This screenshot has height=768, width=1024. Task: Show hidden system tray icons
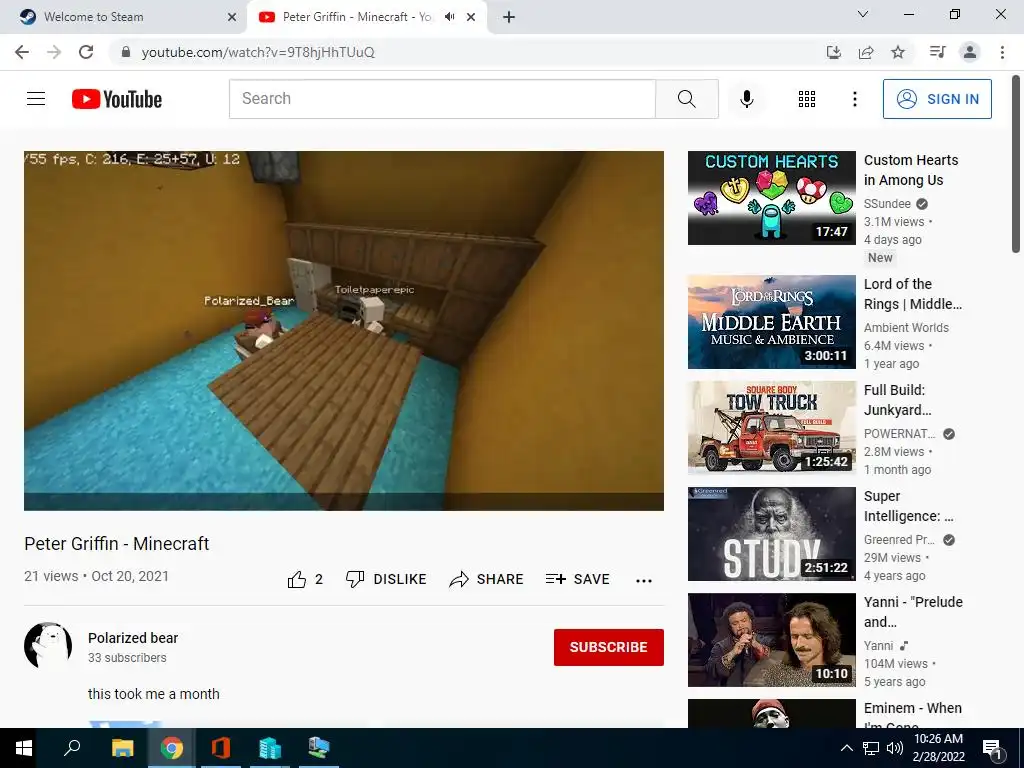(846, 748)
